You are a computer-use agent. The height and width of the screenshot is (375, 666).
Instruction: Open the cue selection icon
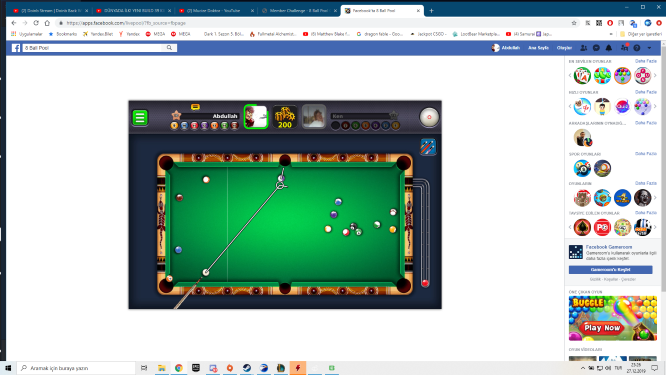click(428, 147)
